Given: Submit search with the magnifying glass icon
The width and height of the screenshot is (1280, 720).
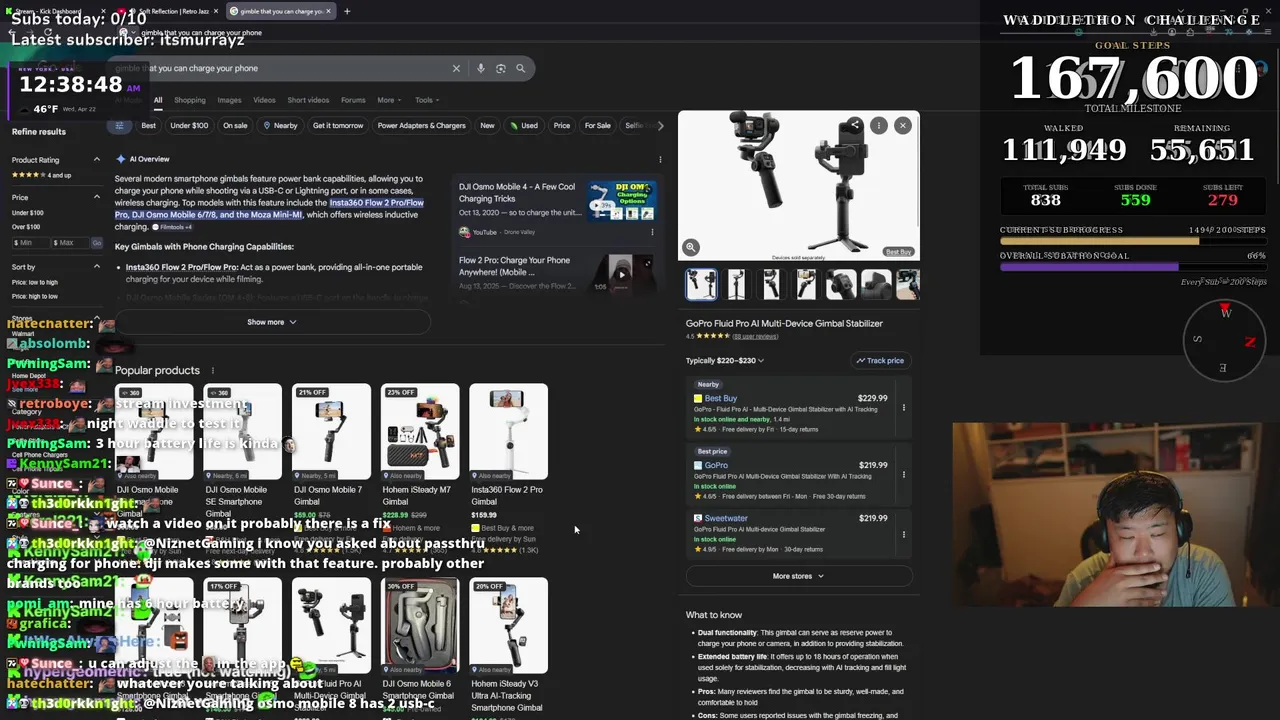Looking at the screenshot, I should 521,68.
